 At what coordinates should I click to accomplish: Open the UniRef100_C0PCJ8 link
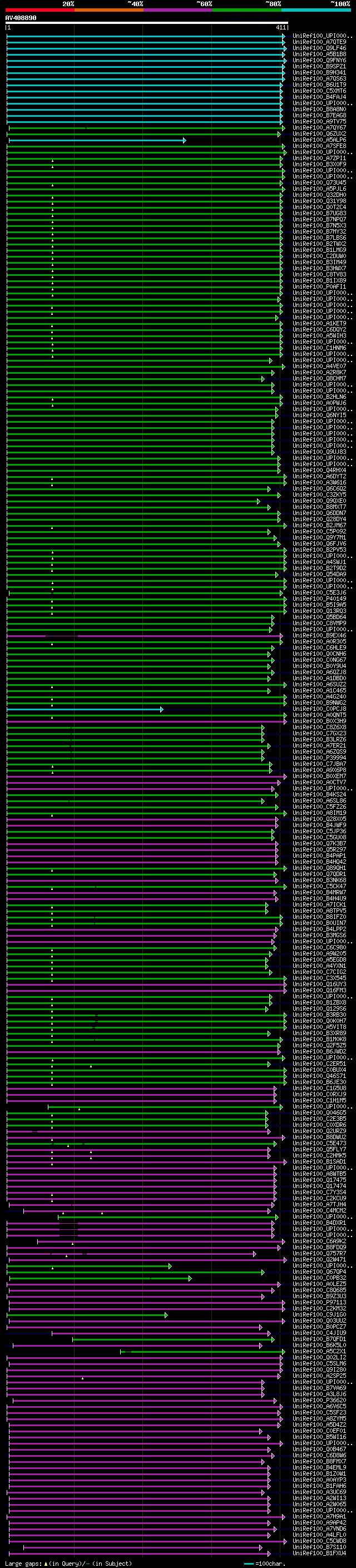pos(319,709)
